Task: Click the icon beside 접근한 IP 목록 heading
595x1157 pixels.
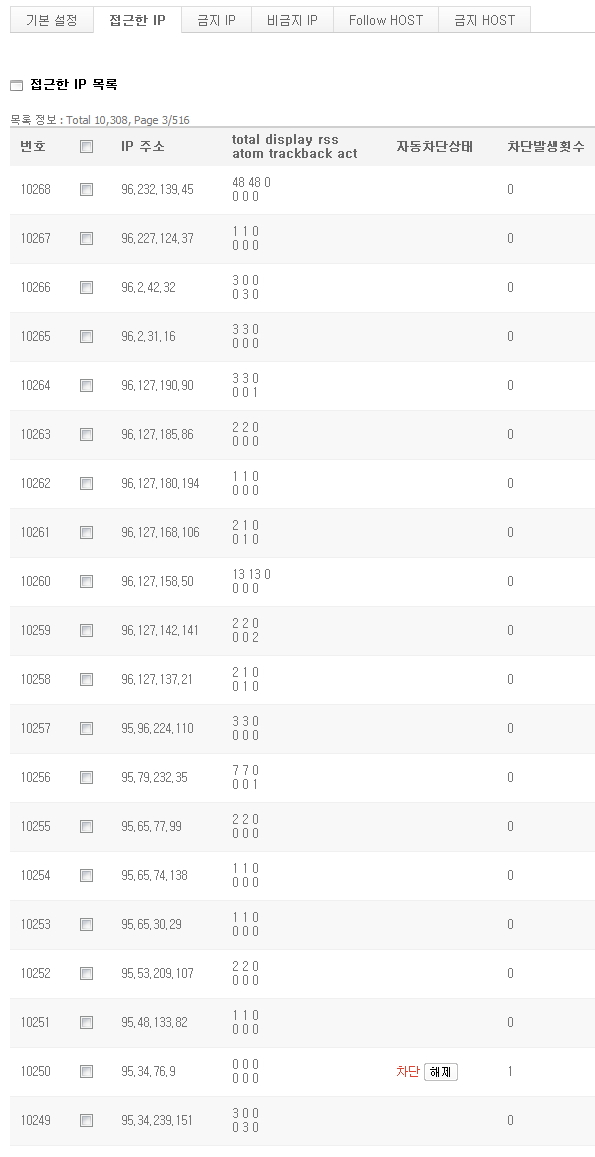Action: [x=16, y=86]
